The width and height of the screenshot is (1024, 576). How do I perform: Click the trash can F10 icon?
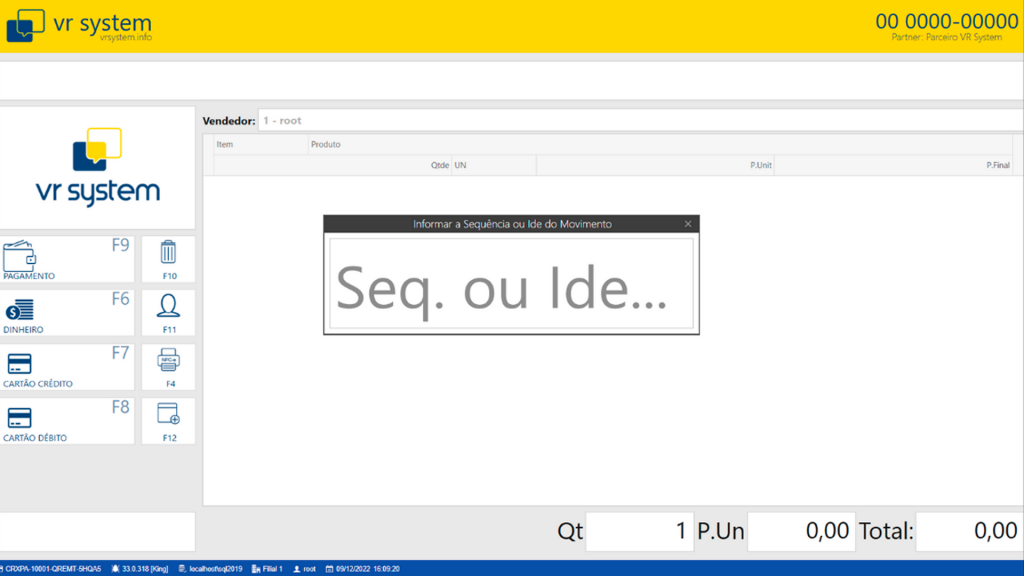click(168, 258)
